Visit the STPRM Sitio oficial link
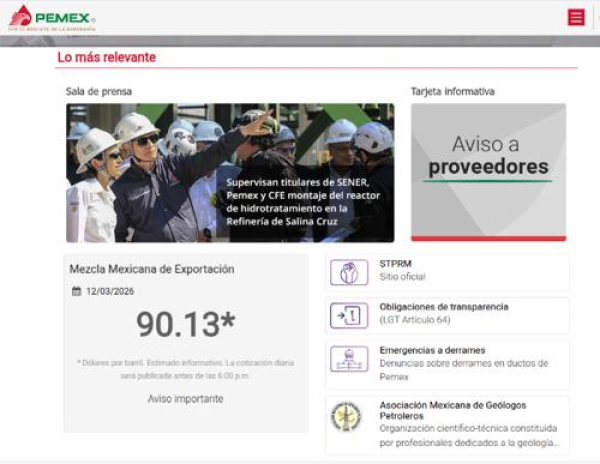Viewport: 600px width, 464px height. pos(402,276)
